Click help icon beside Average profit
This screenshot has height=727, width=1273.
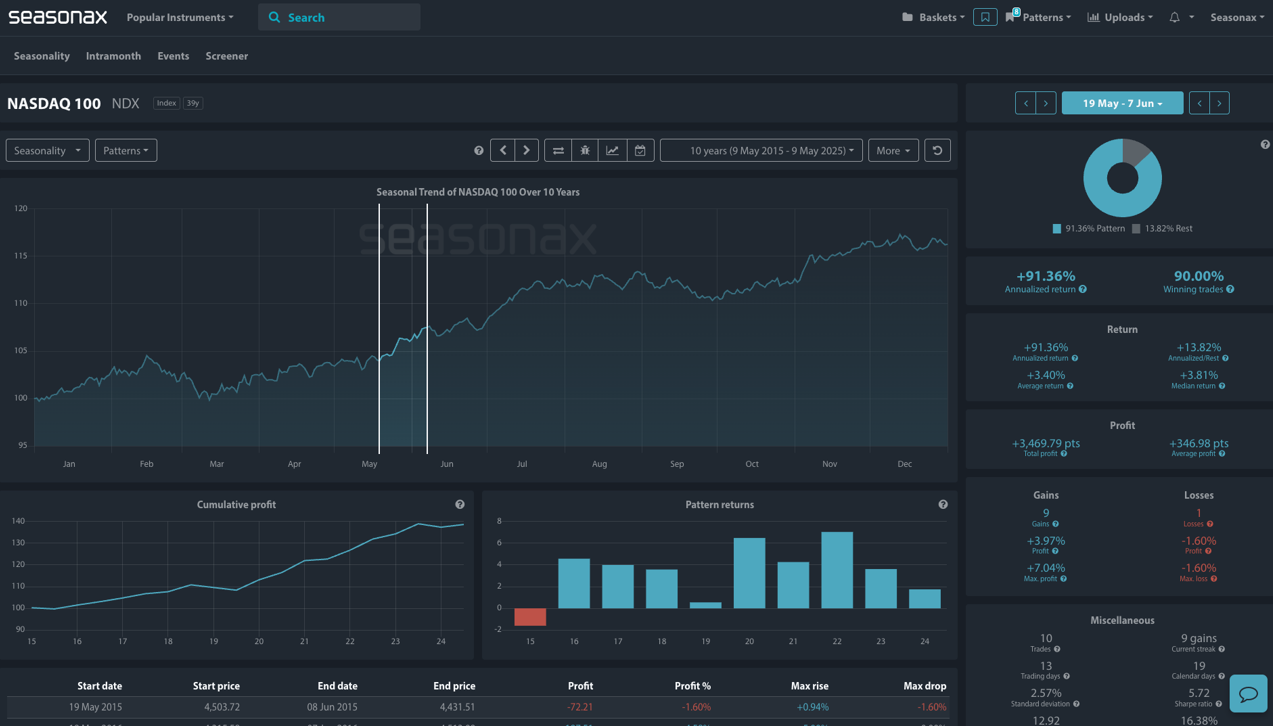tap(1222, 454)
